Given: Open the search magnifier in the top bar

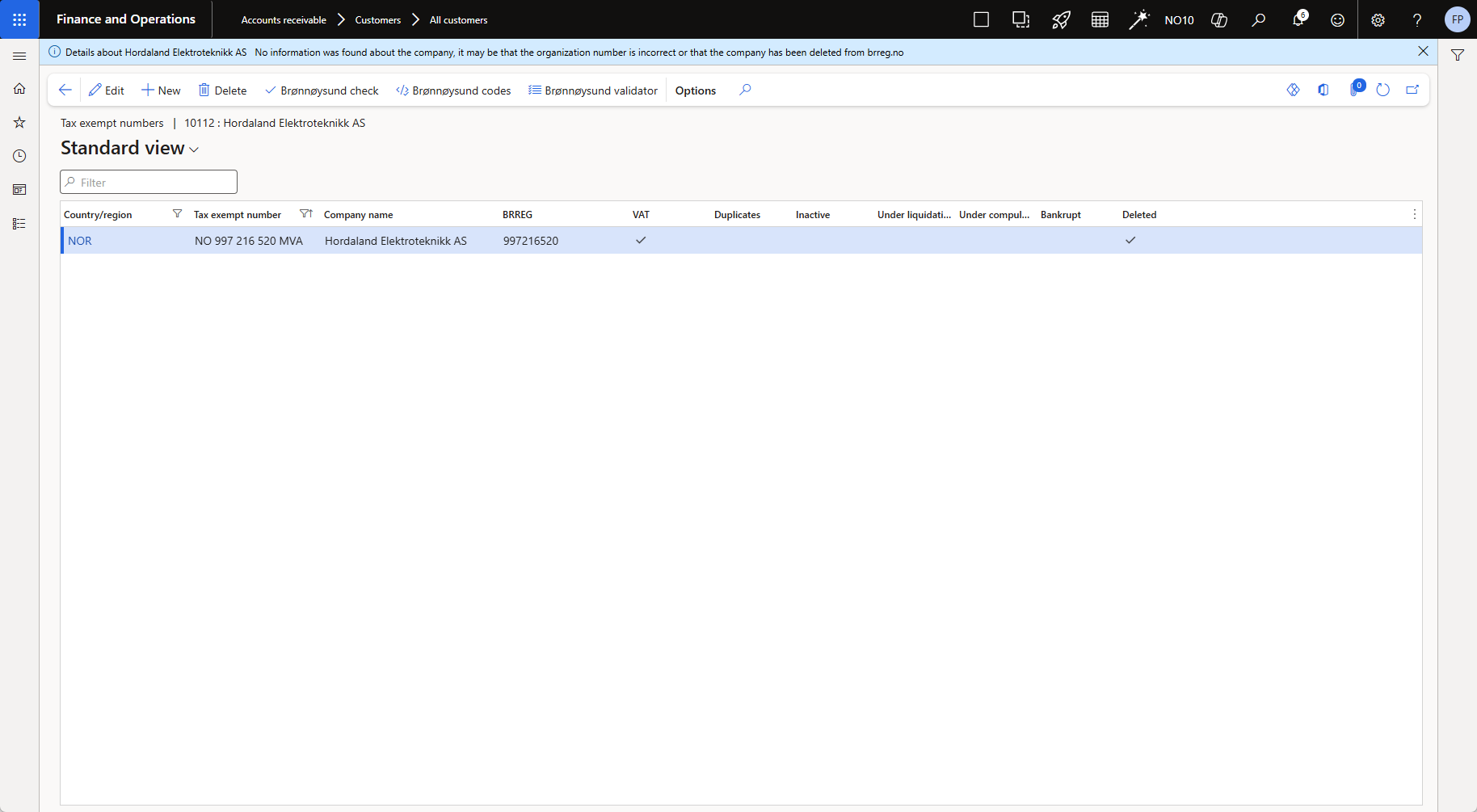Looking at the screenshot, I should pos(1259,19).
